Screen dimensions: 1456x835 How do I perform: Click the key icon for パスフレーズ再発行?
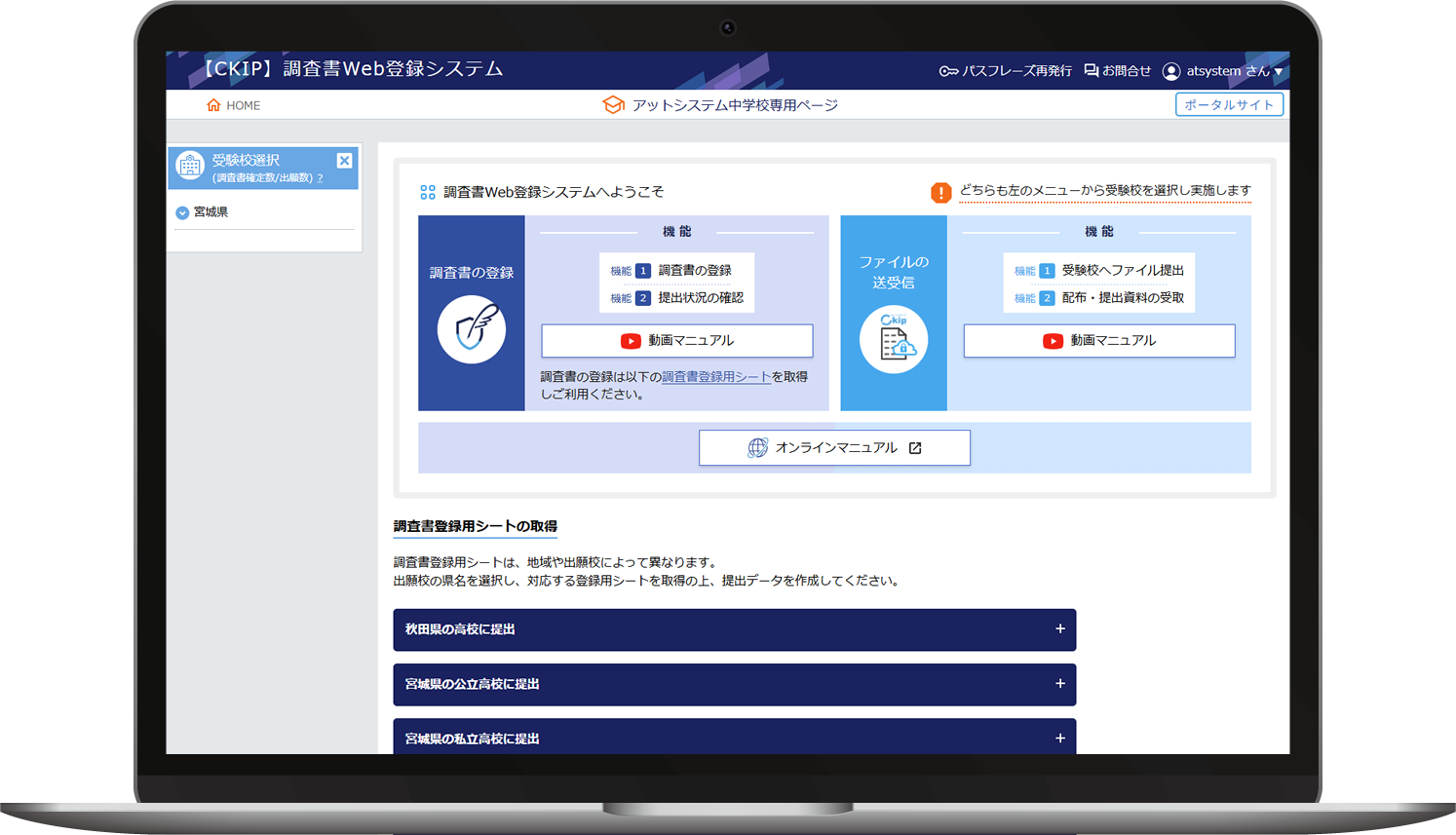click(948, 71)
